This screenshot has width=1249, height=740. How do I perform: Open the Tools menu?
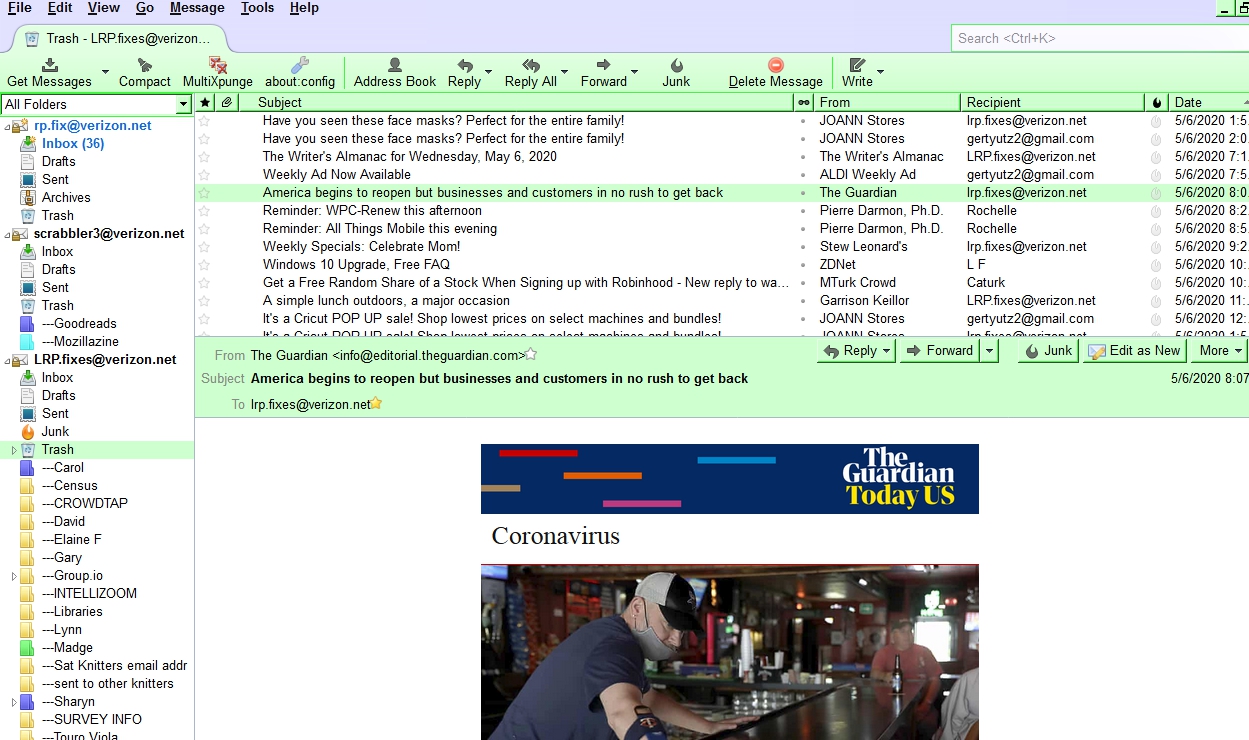pos(257,8)
